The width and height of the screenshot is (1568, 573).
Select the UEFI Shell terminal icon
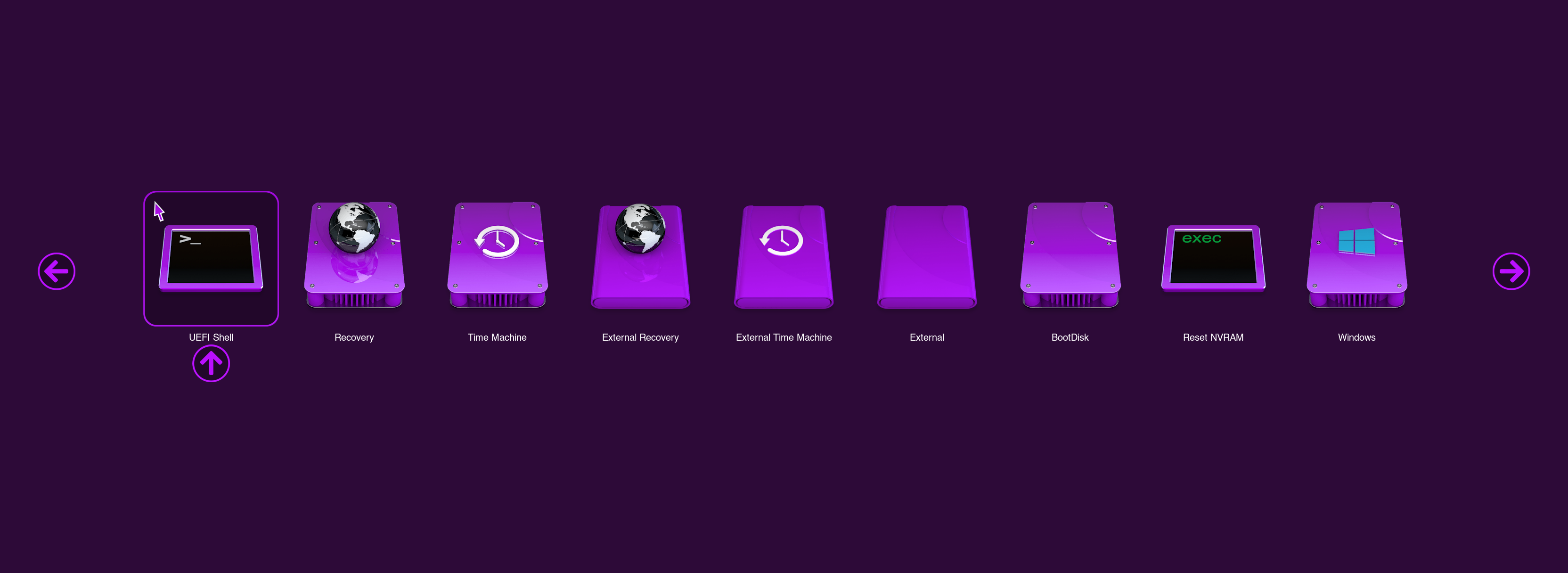[211, 258]
